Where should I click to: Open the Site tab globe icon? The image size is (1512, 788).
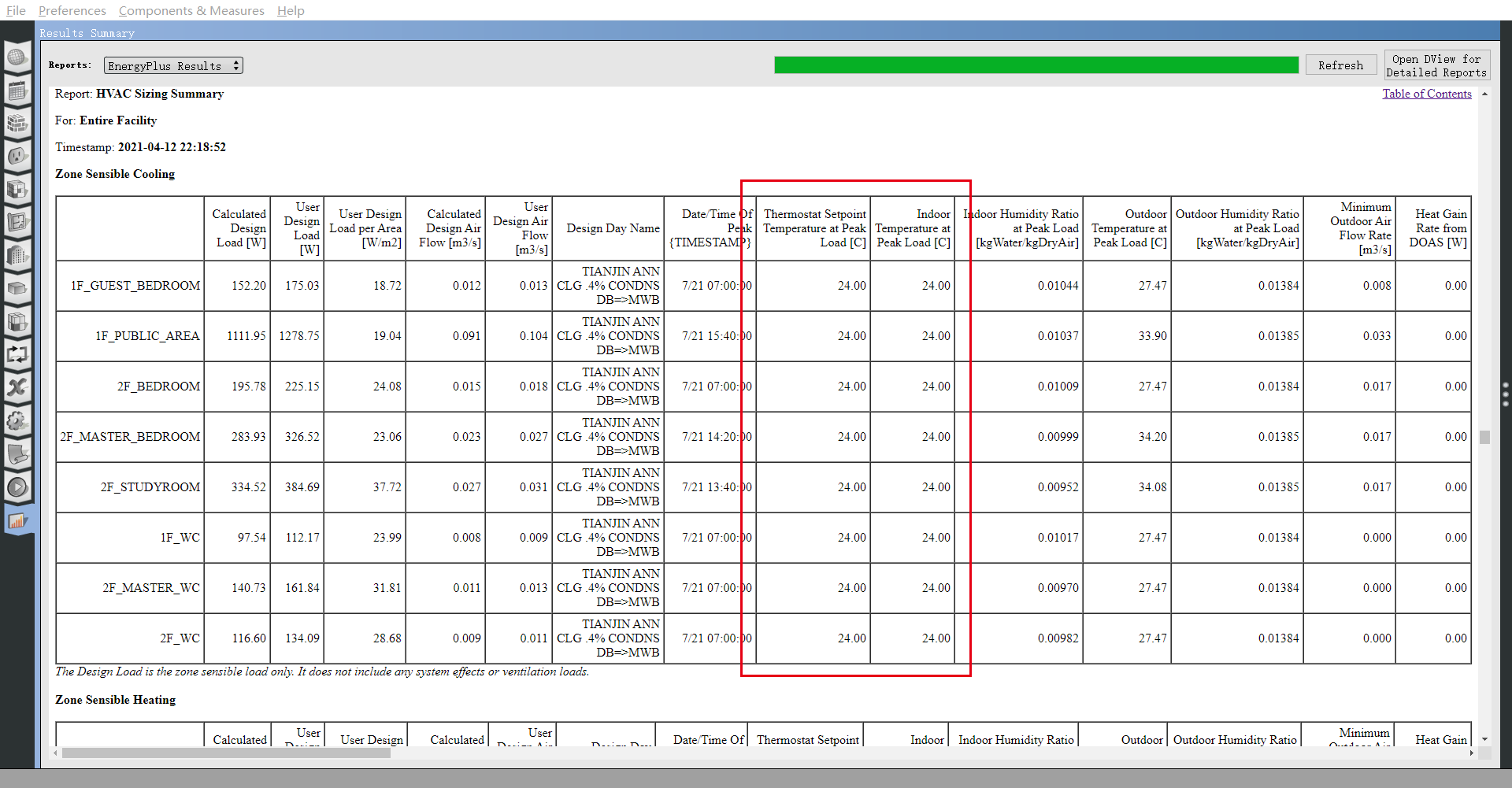tap(17, 57)
